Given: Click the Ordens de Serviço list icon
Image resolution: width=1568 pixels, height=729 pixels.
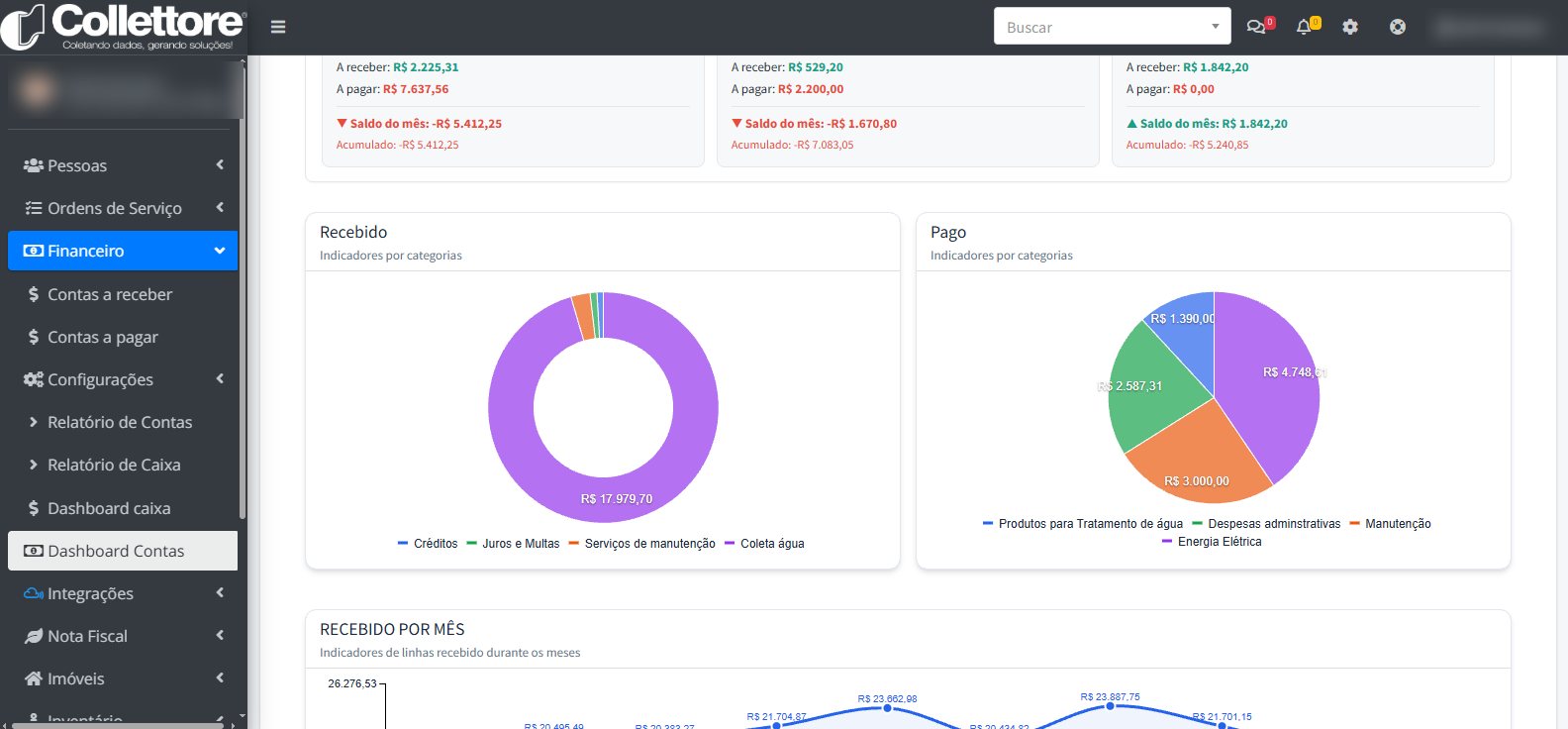Looking at the screenshot, I should click(x=34, y=208).
